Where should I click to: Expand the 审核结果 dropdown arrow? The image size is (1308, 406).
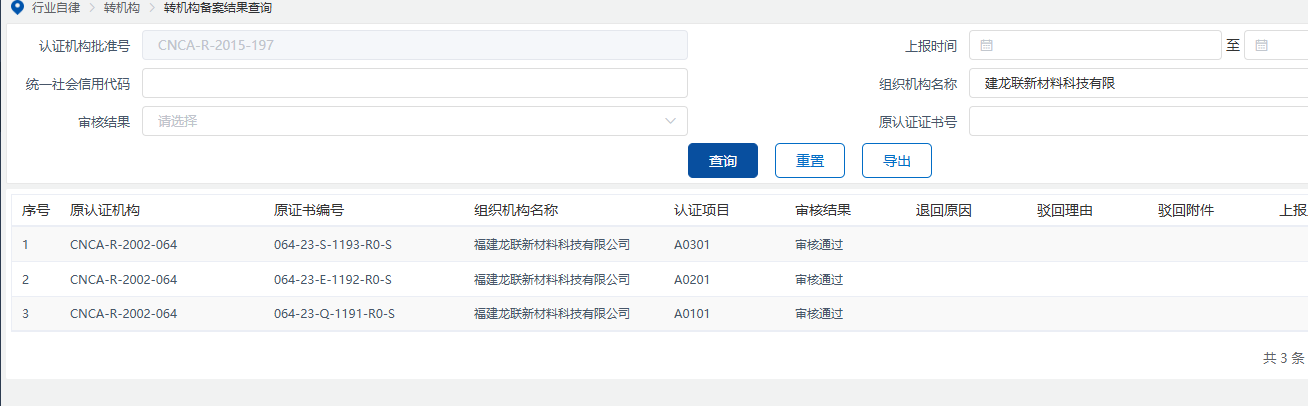(x=670, y=122)
